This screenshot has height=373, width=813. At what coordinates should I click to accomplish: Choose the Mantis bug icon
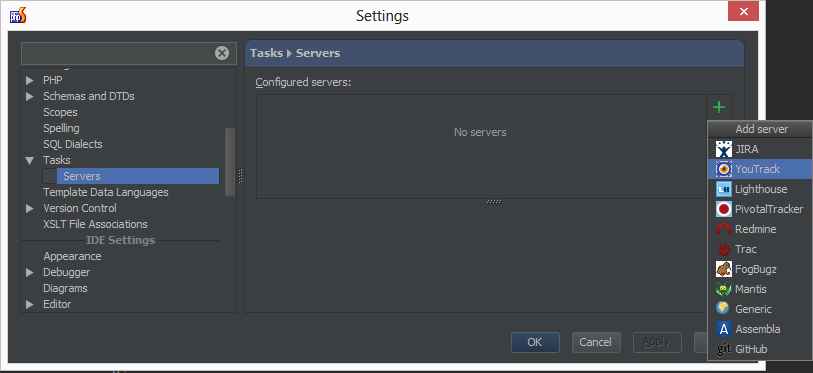(723, 289)
